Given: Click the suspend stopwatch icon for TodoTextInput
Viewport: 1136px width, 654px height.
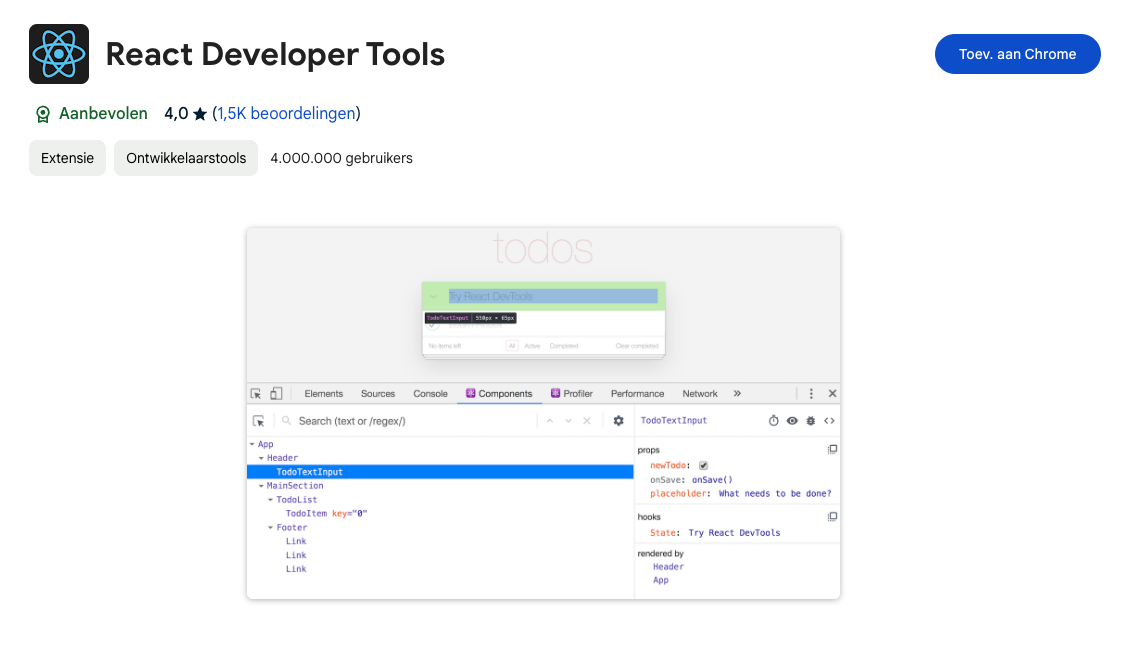Looking at the screenshot, I should [773, 421].
